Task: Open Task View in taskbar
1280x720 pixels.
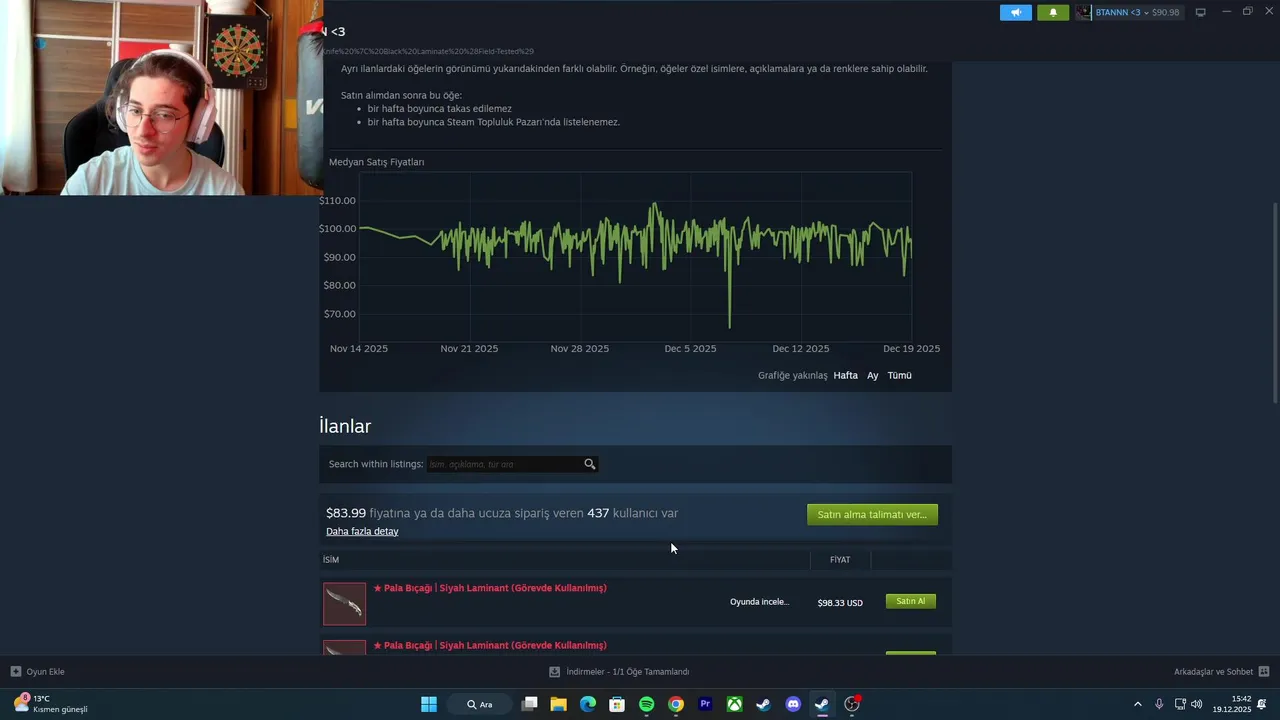Action: pos(530,704)
